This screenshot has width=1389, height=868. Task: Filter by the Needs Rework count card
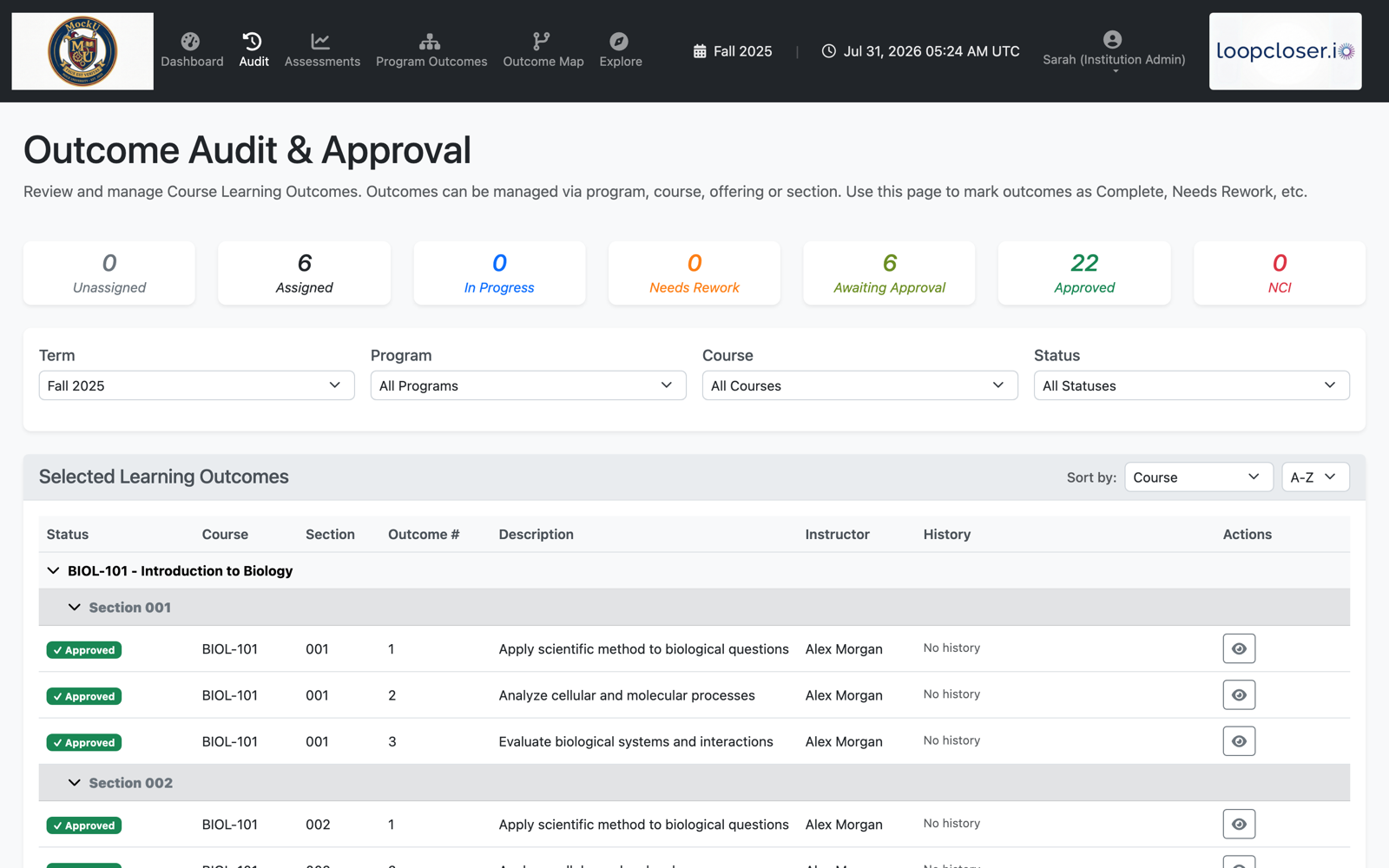pyautogui.click(x=694, y=273)
